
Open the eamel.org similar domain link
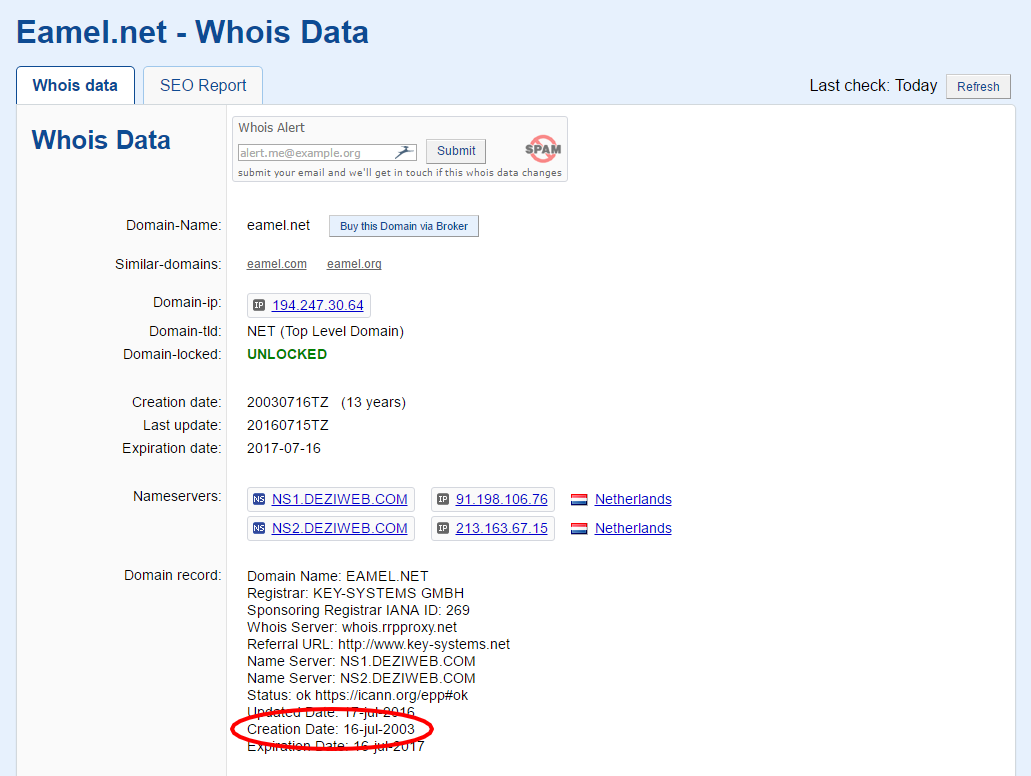coord(354,264)
